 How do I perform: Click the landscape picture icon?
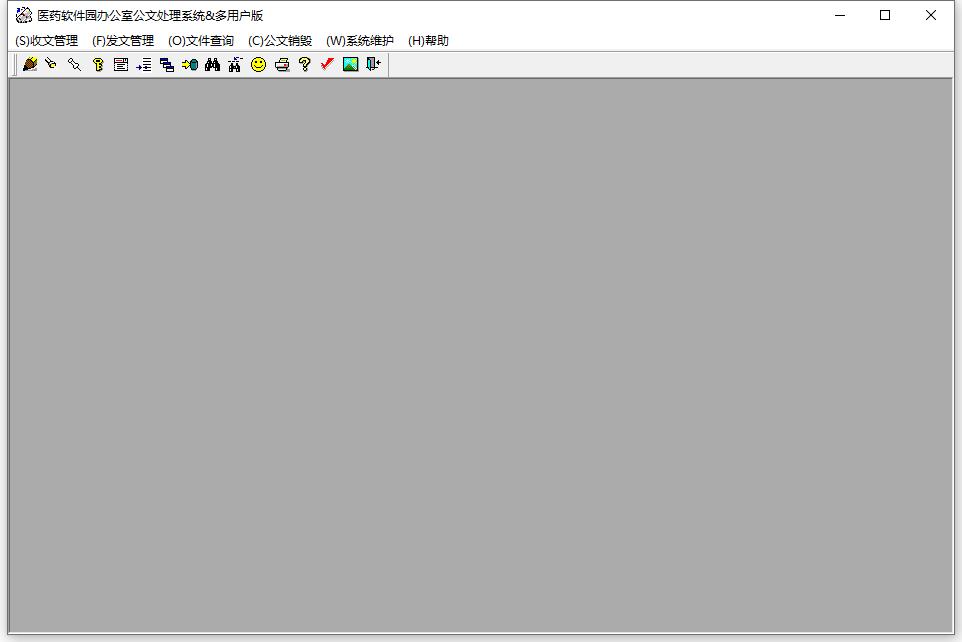pos(350,65)
